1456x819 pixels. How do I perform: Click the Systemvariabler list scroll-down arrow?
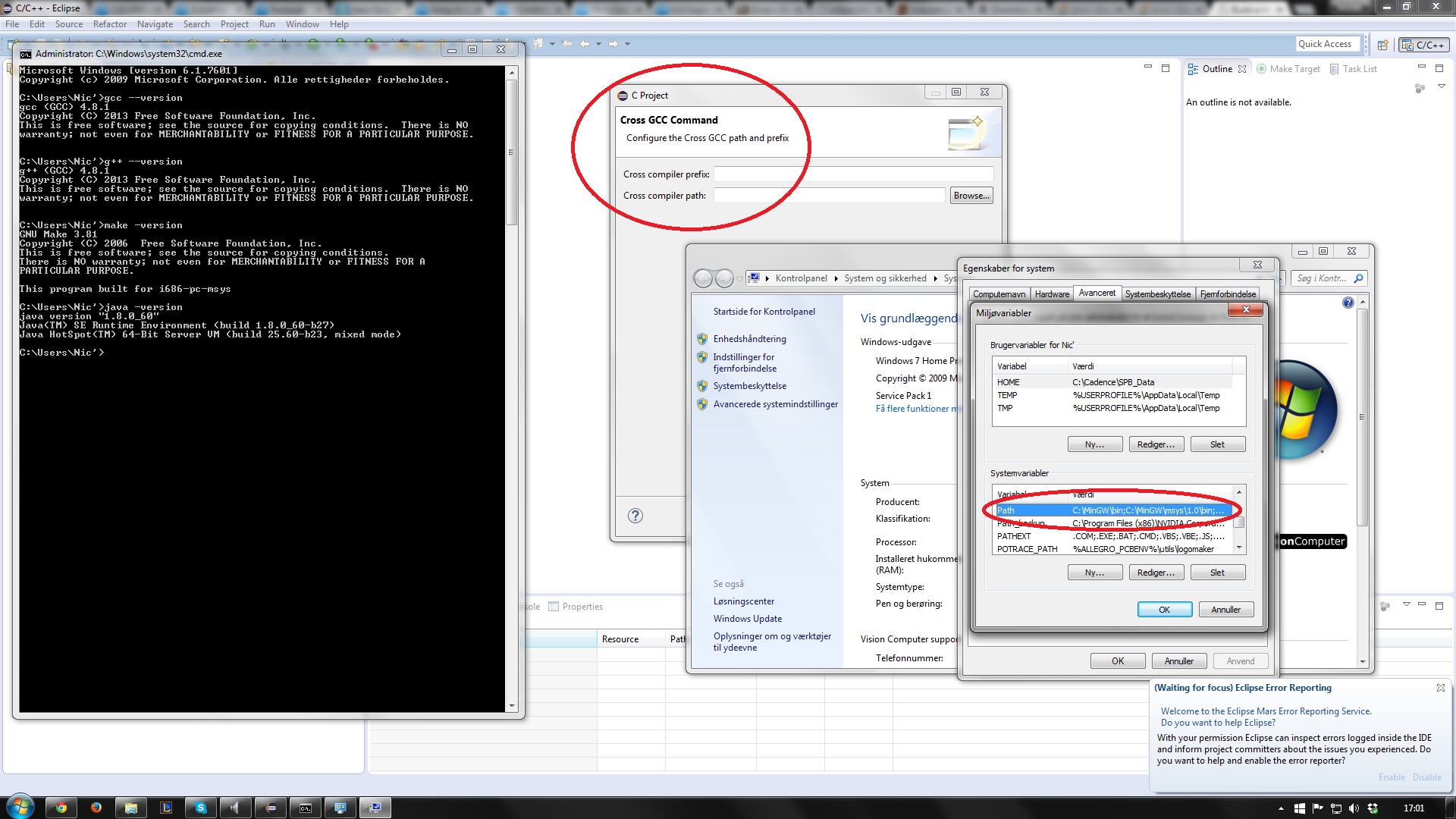[1239, 548]
